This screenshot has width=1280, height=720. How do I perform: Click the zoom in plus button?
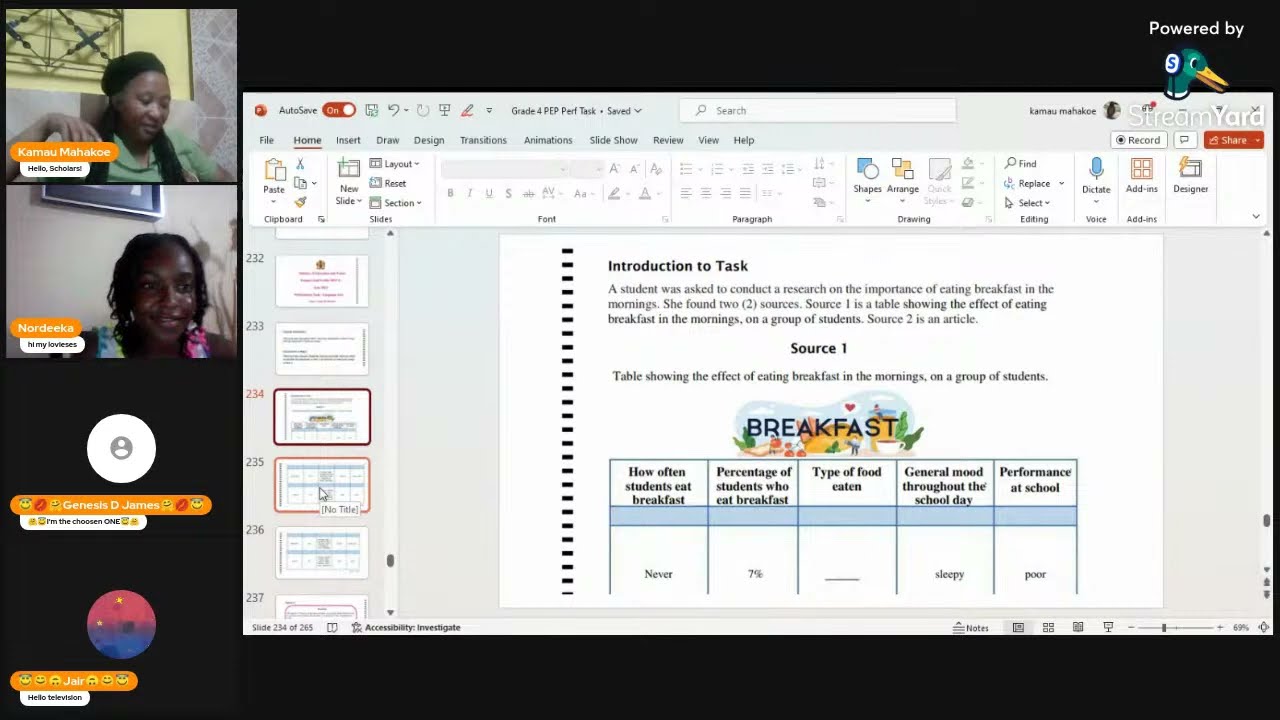1219,627
